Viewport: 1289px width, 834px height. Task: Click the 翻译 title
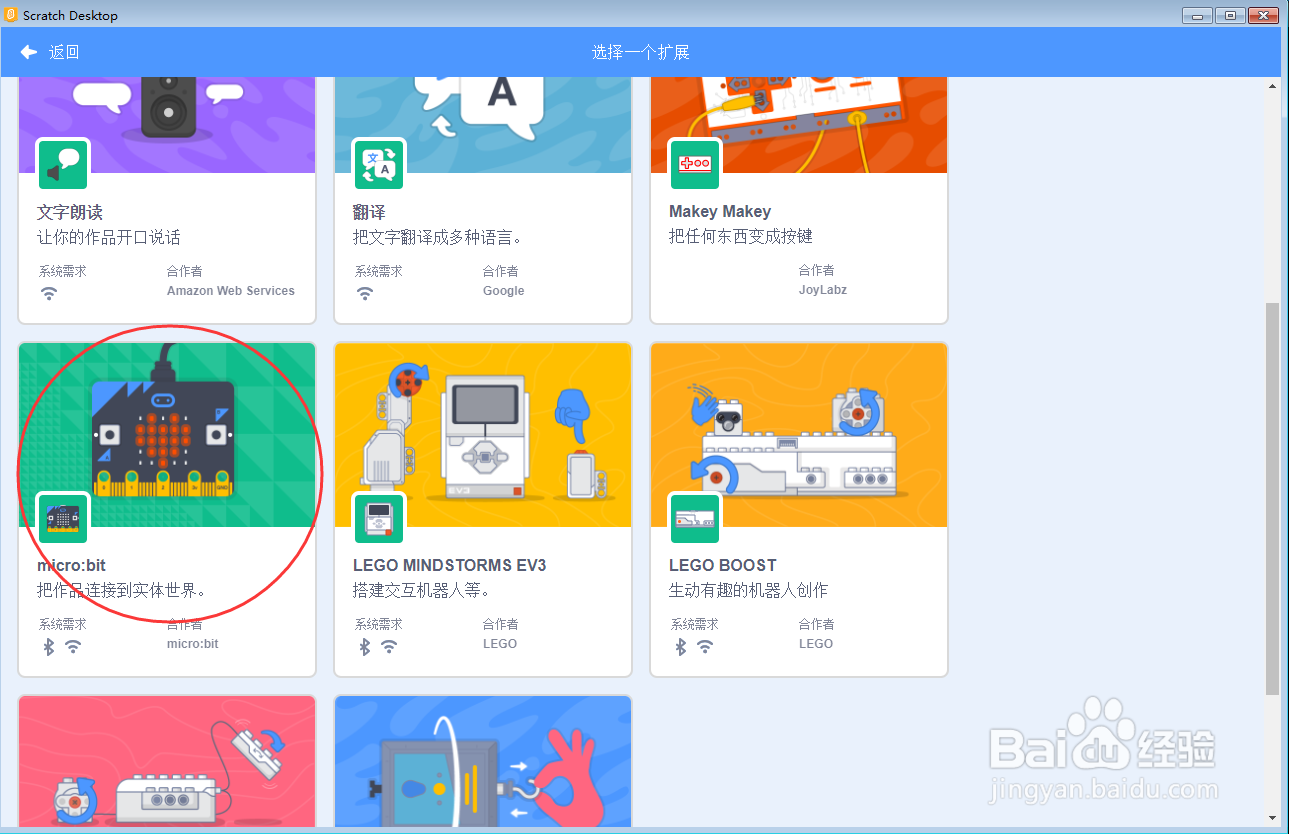(369, 212)
